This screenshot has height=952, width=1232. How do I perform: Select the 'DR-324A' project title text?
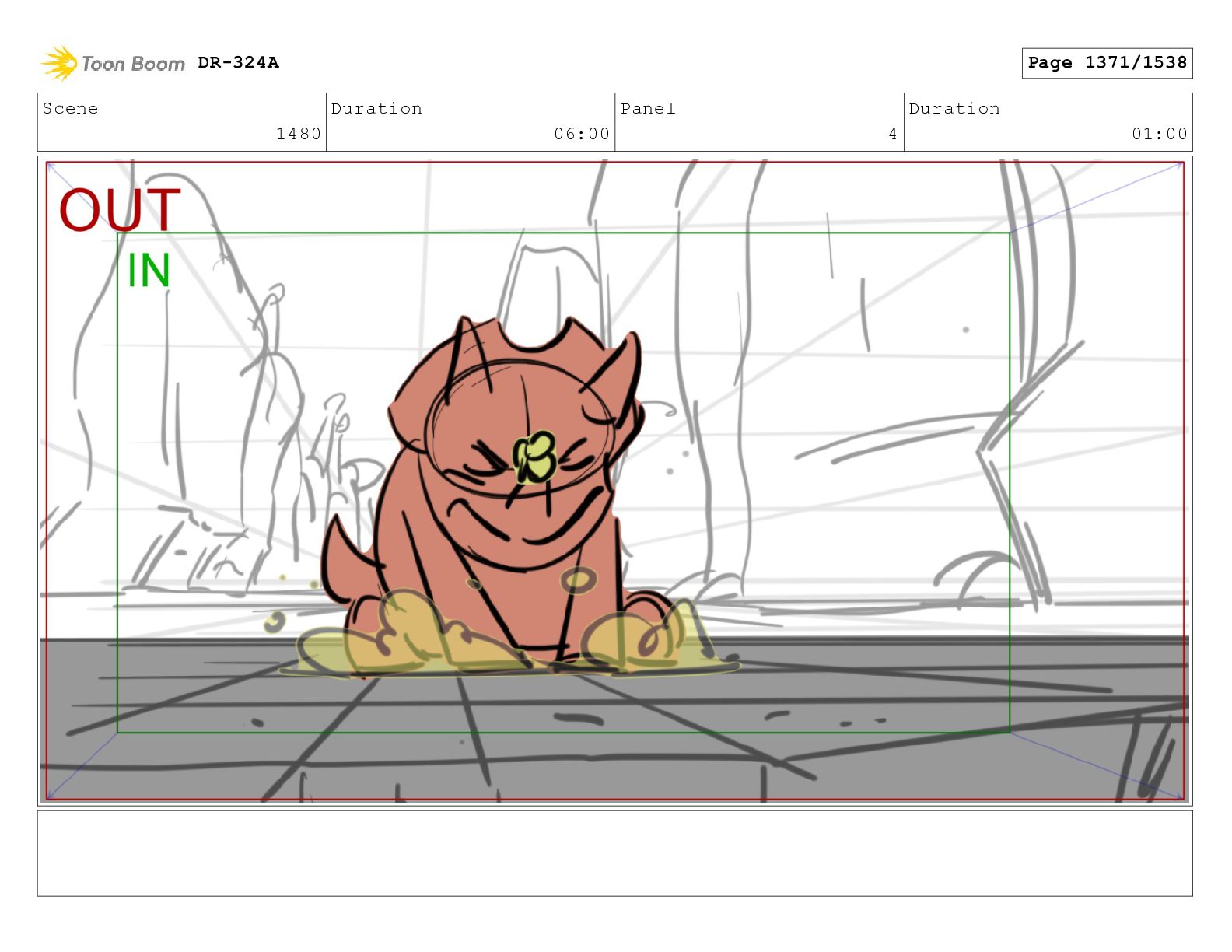coord(238,62)
